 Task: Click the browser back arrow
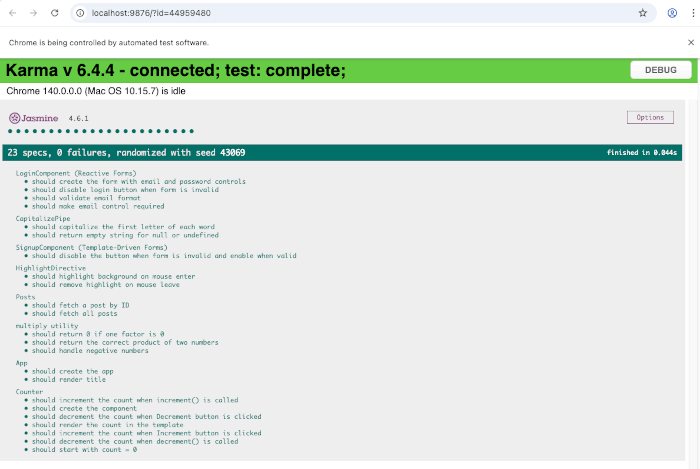tap(12, 13)
